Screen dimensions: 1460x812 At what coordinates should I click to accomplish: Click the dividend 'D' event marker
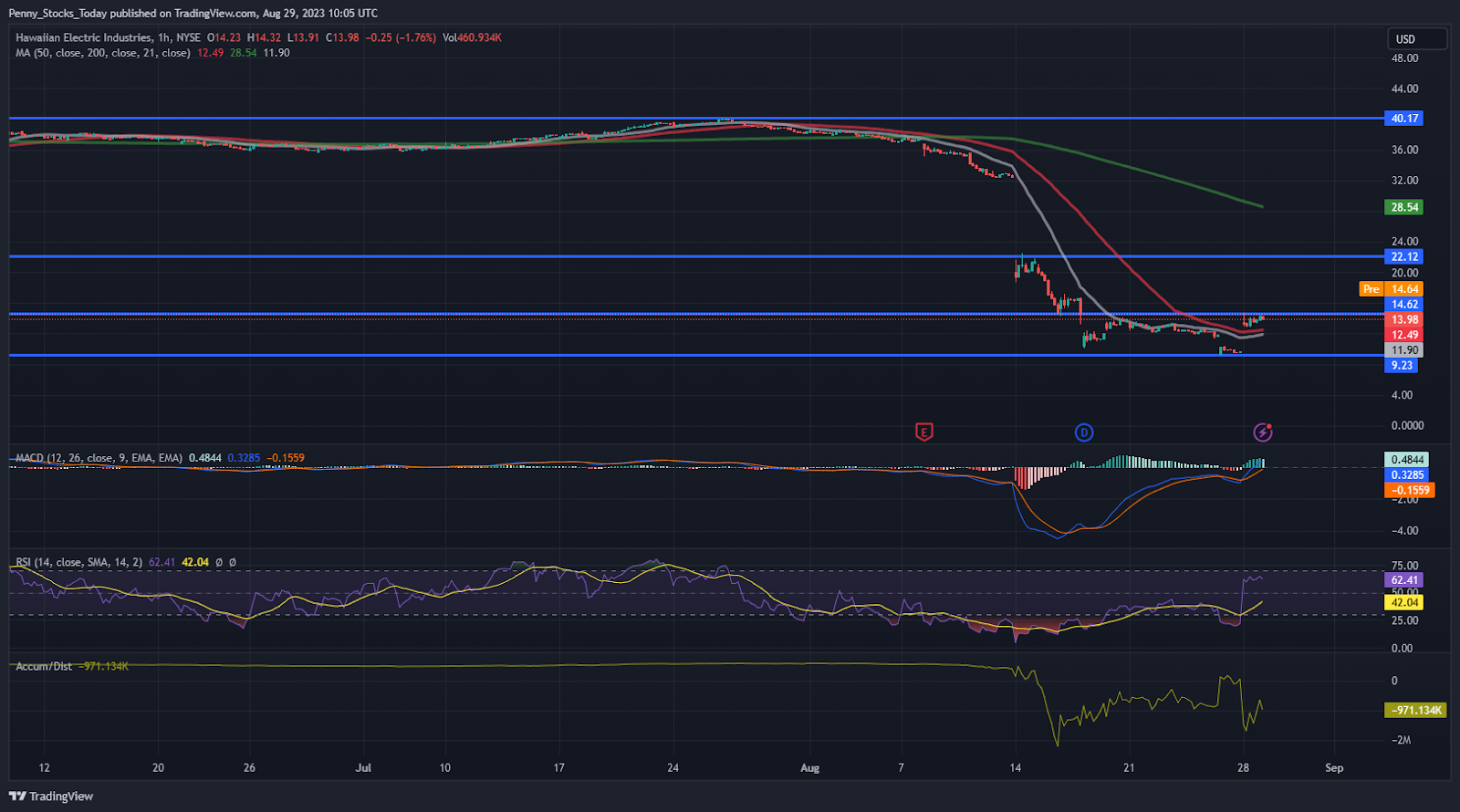click(x=1084, y=432)
